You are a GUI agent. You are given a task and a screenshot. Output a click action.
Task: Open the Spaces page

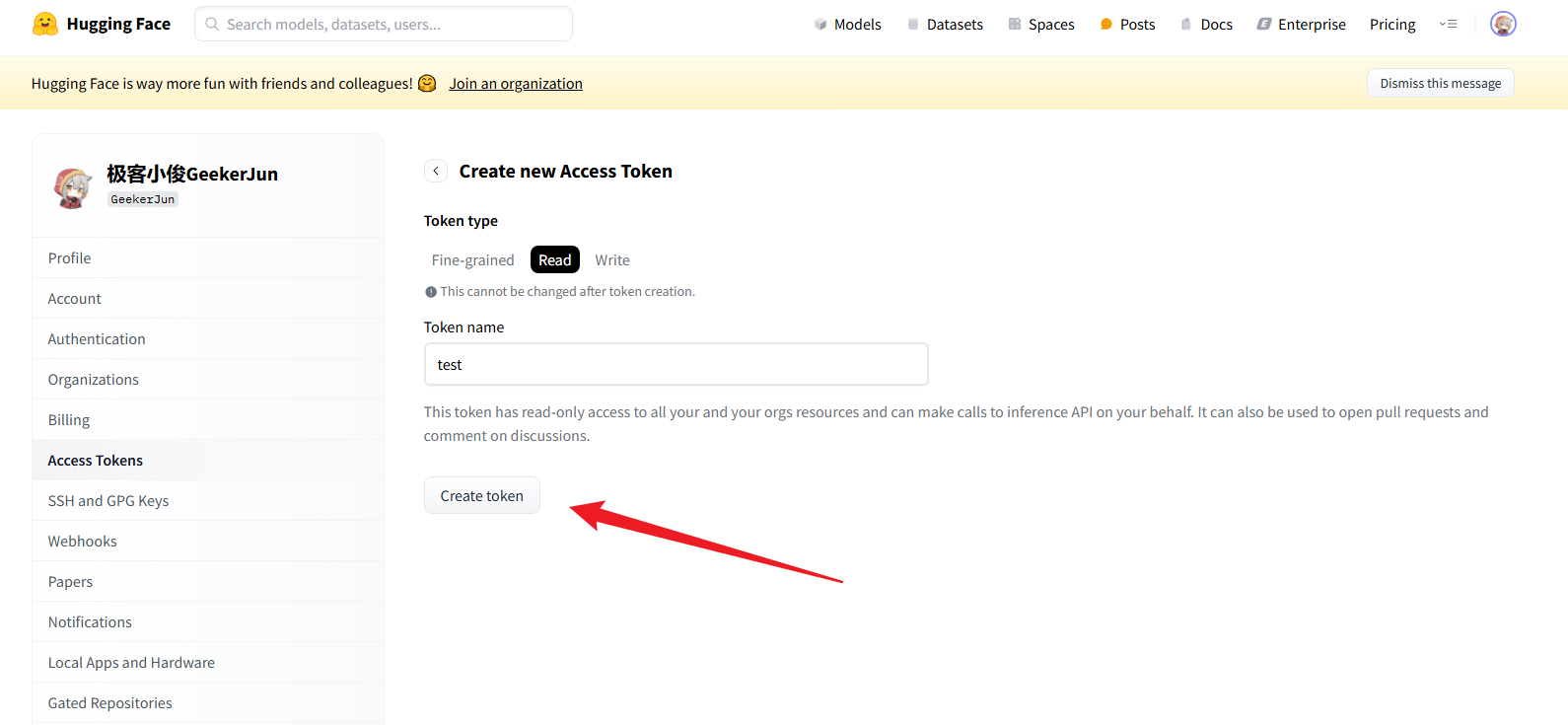[1041, 24]
